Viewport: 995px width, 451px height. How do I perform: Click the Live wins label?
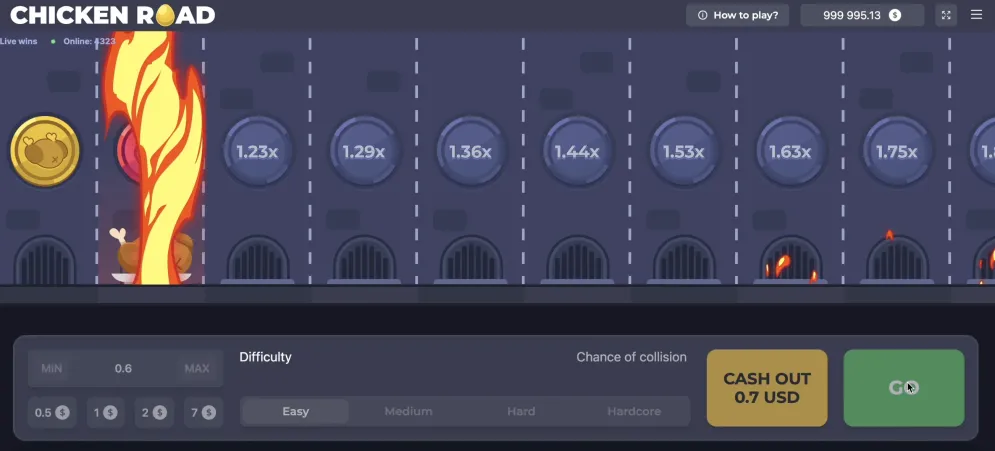coord(18,41)
